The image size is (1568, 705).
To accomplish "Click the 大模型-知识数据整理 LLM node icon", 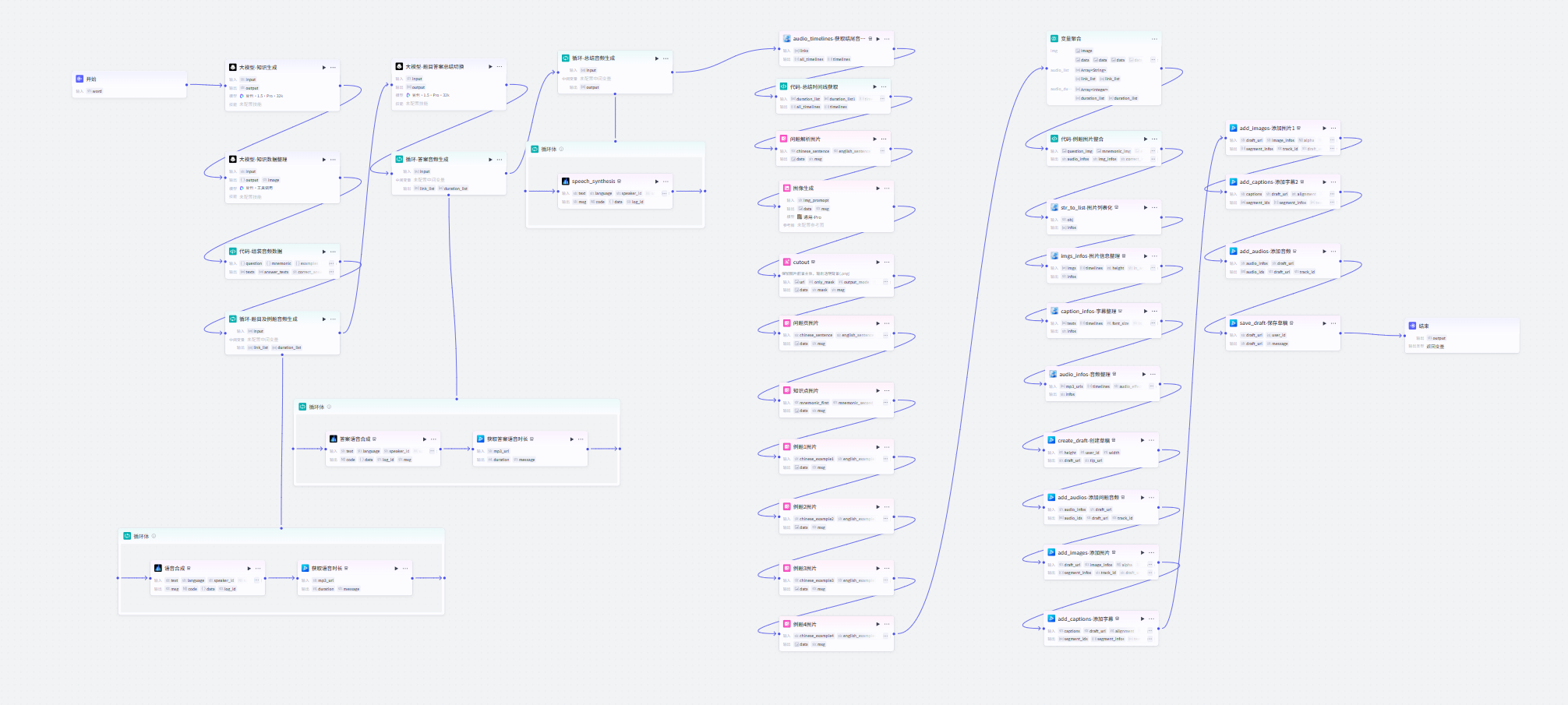I will 233,159.
